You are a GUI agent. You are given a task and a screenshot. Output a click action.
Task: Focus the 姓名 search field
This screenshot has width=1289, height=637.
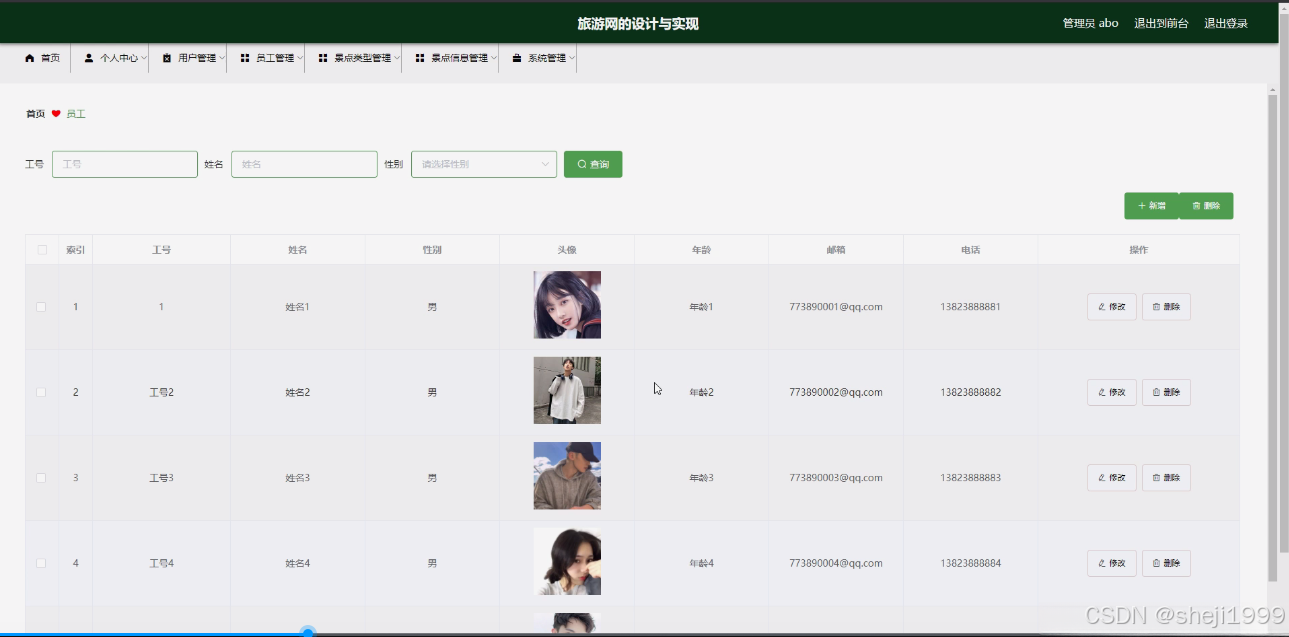click(304, 164)
